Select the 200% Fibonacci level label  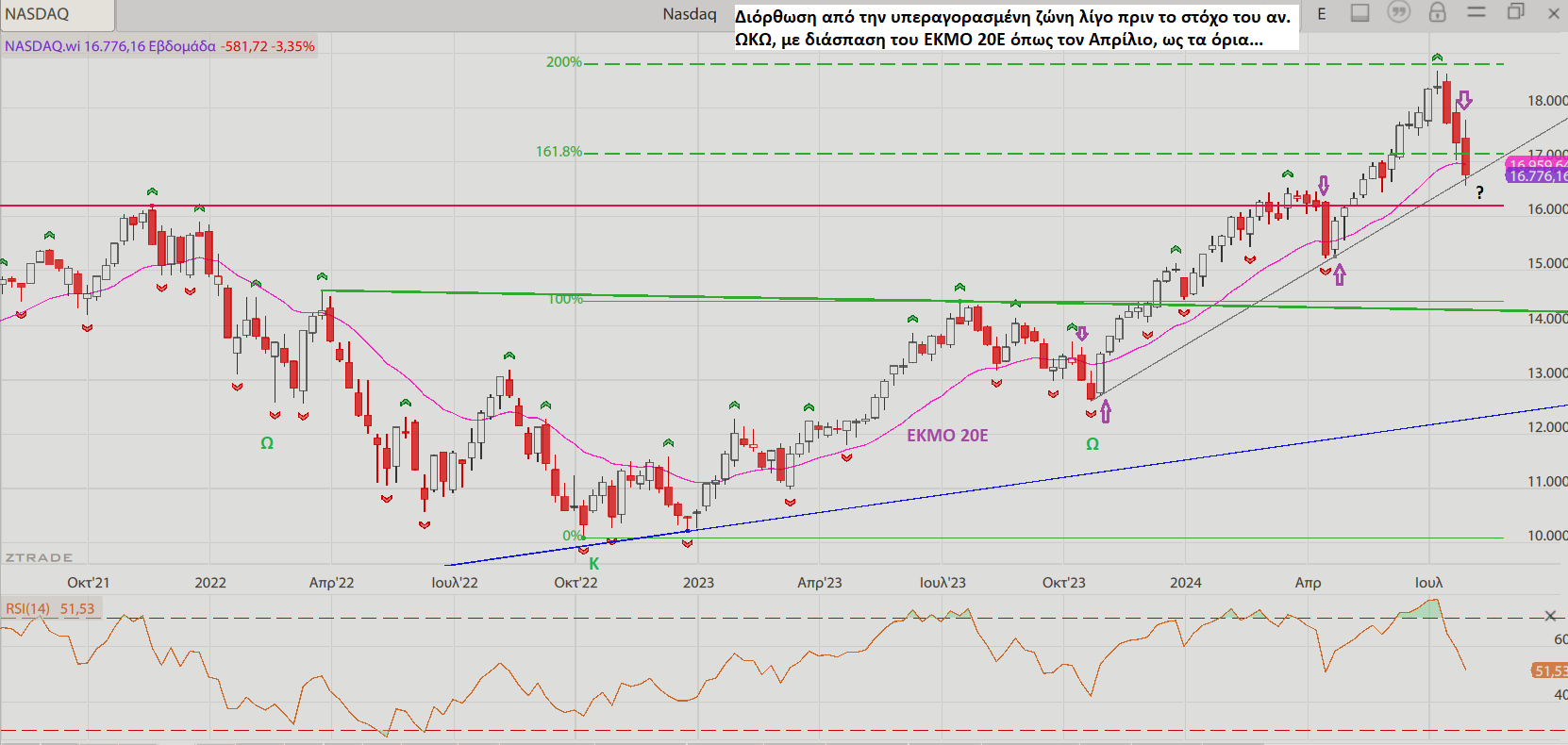563,62
